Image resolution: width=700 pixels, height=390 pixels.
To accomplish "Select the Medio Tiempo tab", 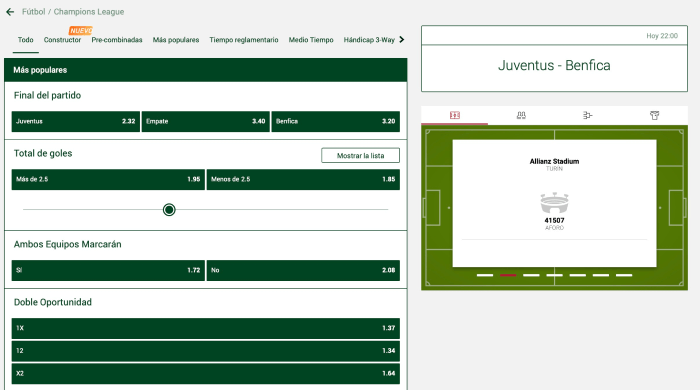I will coord(311,40).
